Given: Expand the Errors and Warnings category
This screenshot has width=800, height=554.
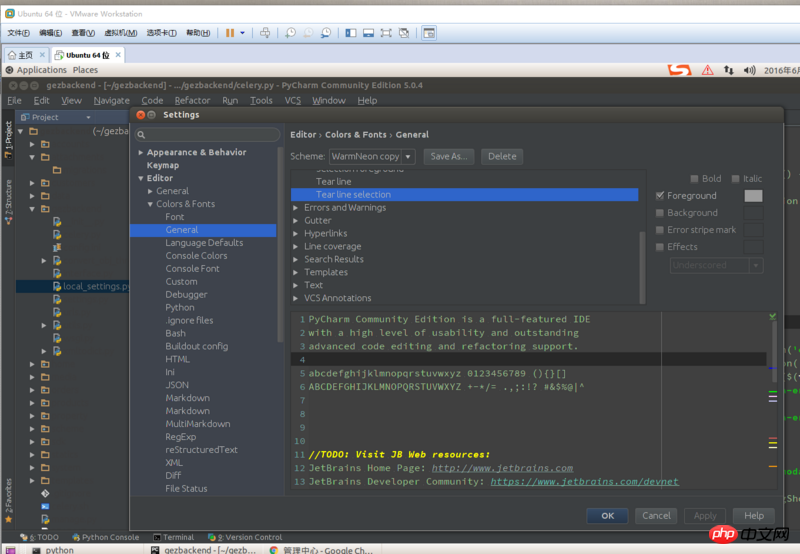Looking at the screenshot, I should pos(296,208).
